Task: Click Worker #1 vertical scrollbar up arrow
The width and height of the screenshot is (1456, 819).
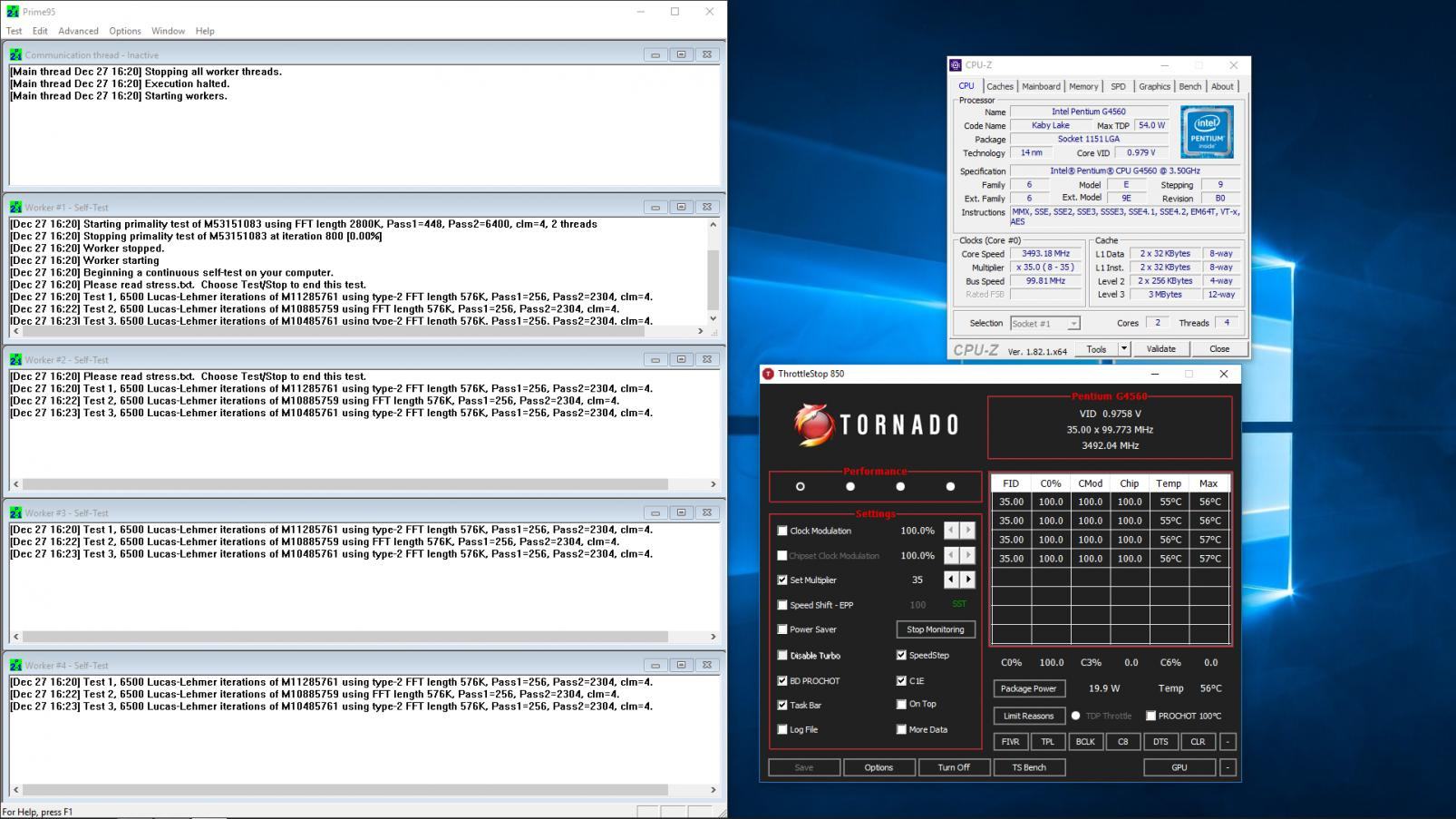Action: [713, 224]
